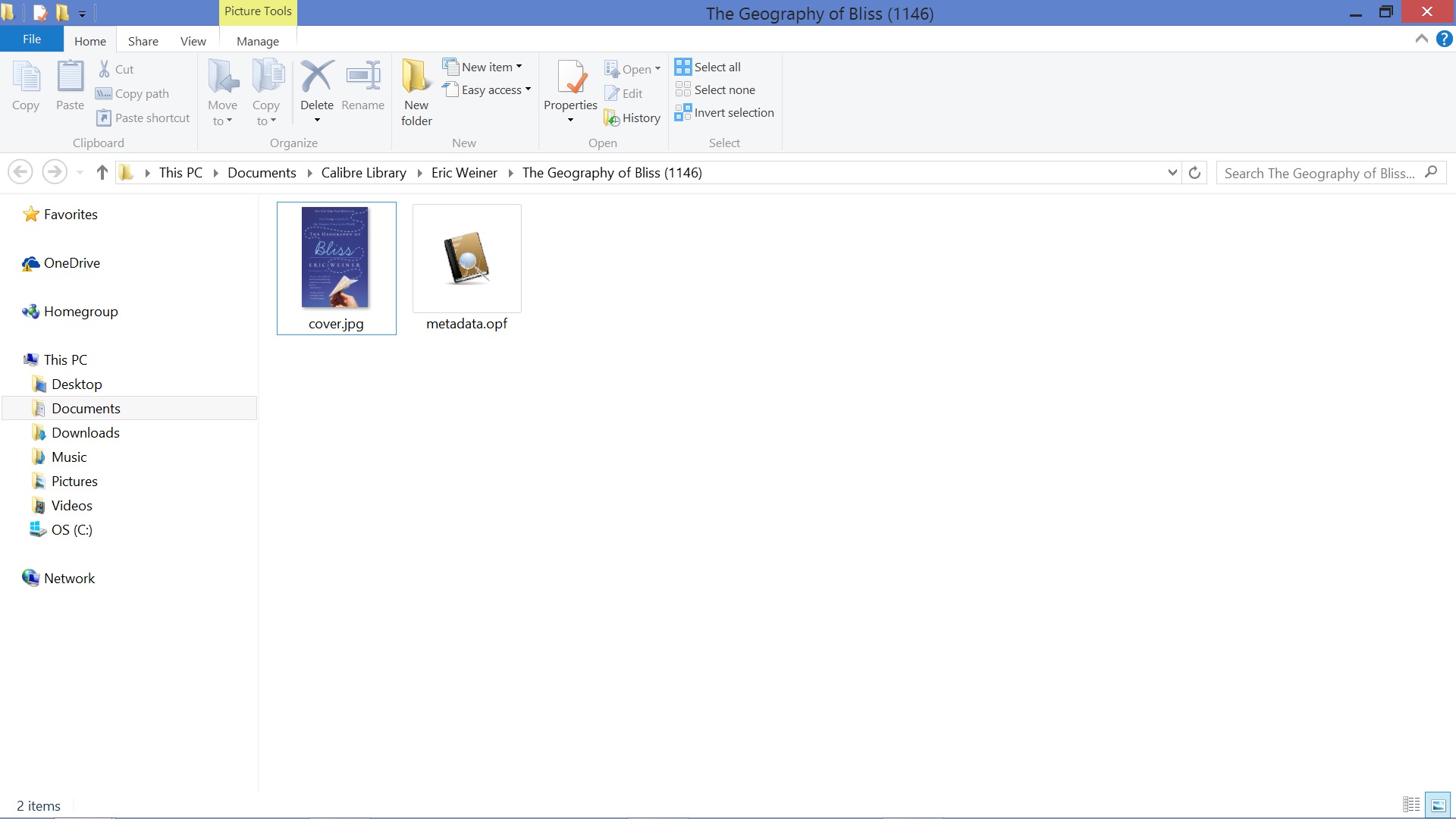Click the Paste clipboard icon
Viewport: 1456px width, 819px height.
tap(70, 77)
